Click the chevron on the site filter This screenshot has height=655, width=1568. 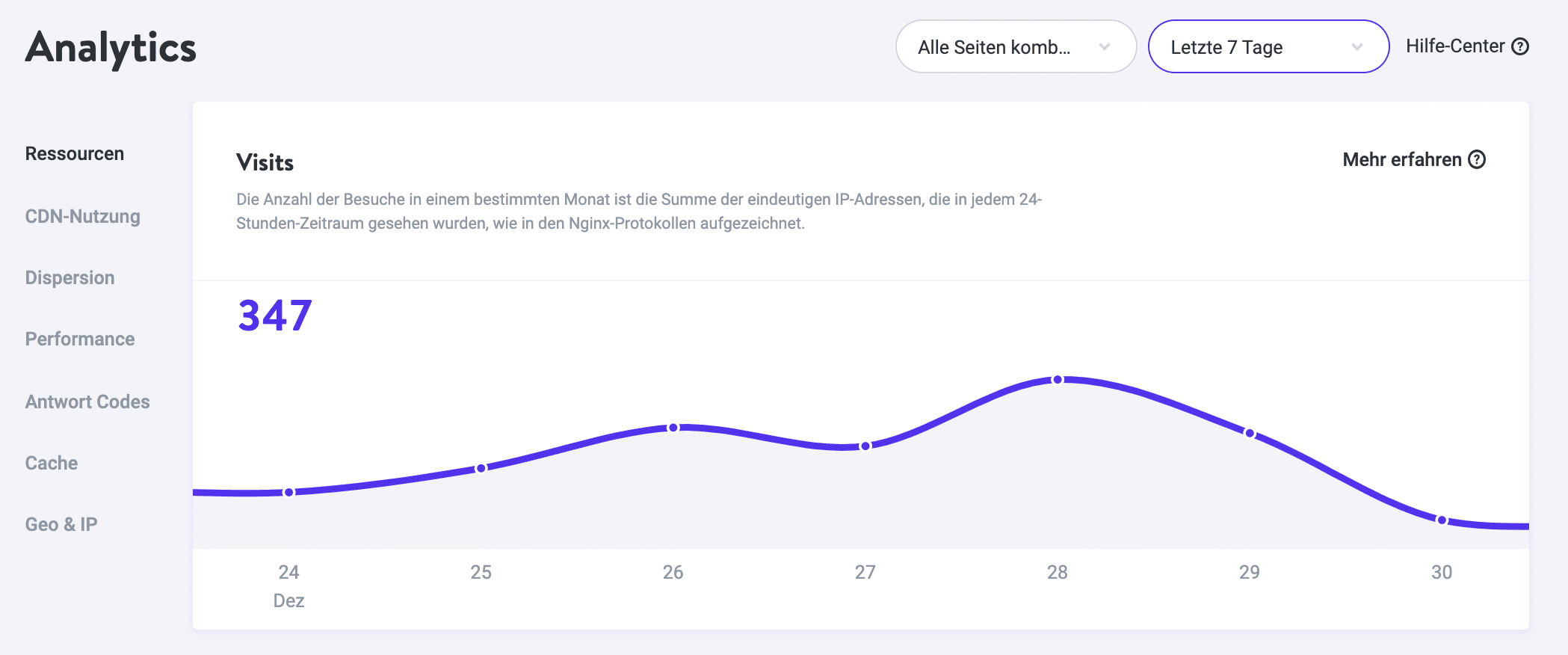1104,46
